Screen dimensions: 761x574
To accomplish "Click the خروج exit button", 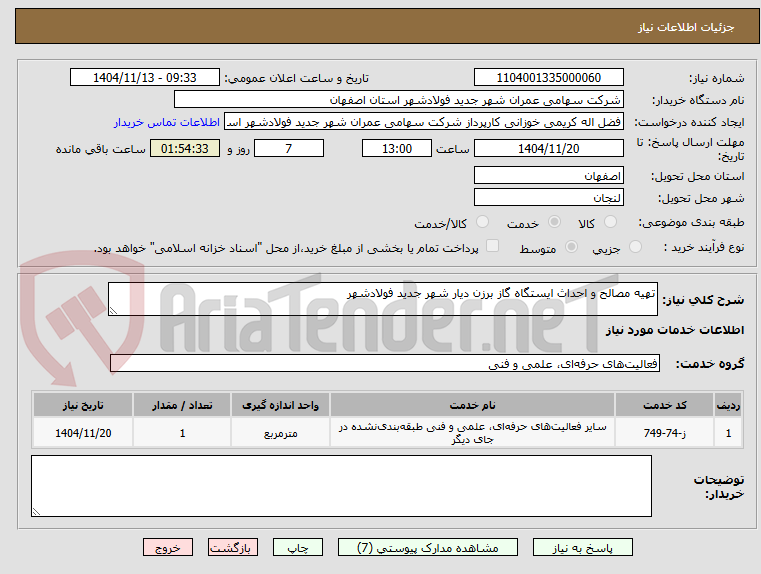I will [x=167, y=547].
